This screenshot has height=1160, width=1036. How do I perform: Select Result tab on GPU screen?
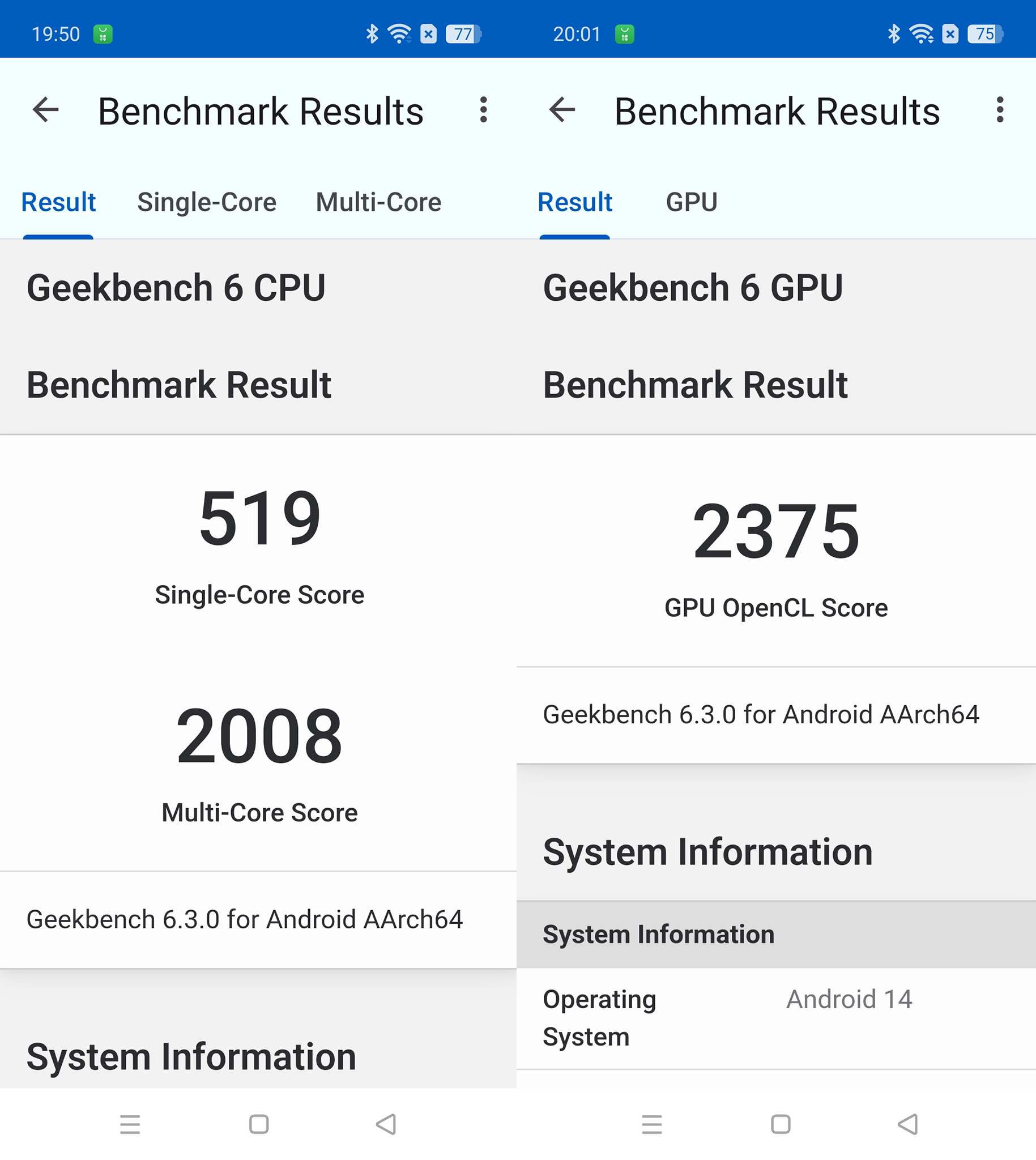click(575, 202)
